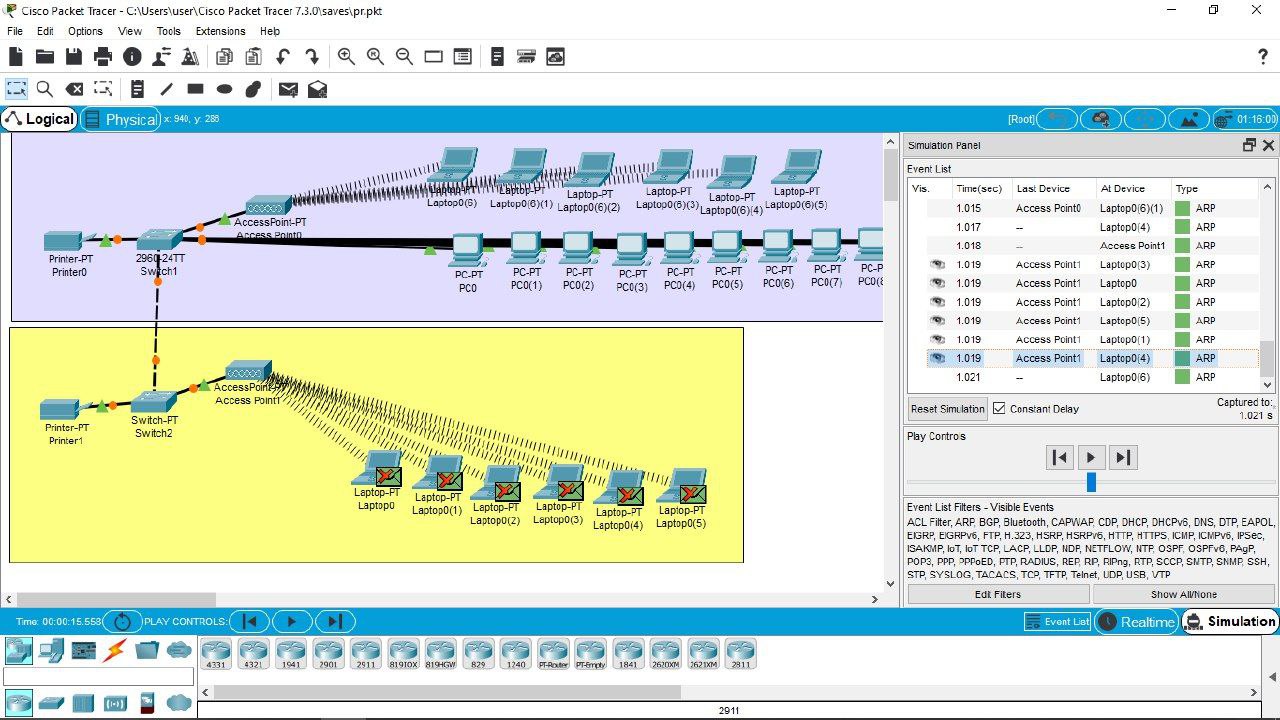Choose the 4331 router model
Image resolution: width=1280 pixels, height=720 pixels.
pos(216,653)
